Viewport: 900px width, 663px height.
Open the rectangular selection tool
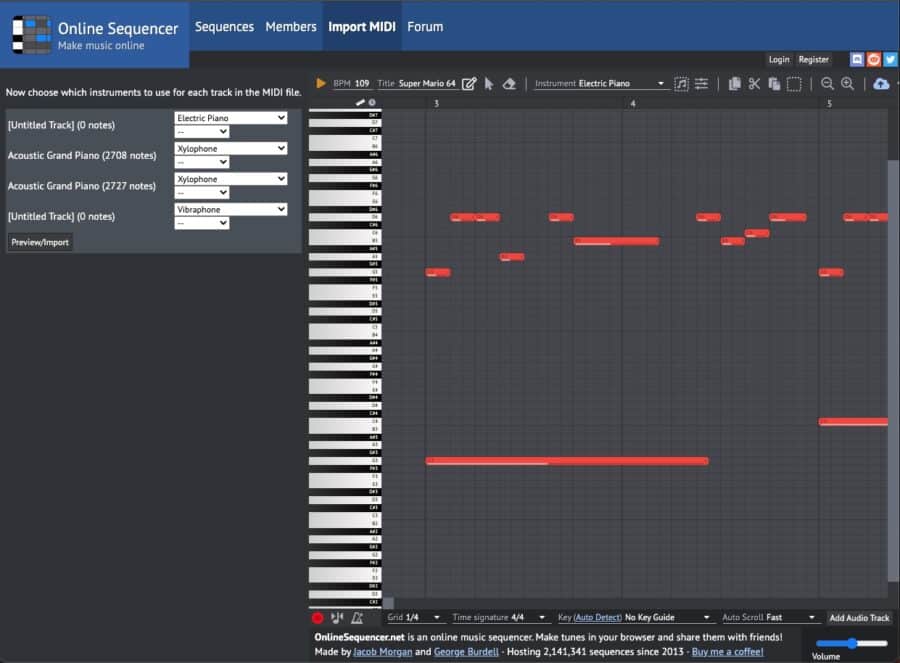pos(793,84)
